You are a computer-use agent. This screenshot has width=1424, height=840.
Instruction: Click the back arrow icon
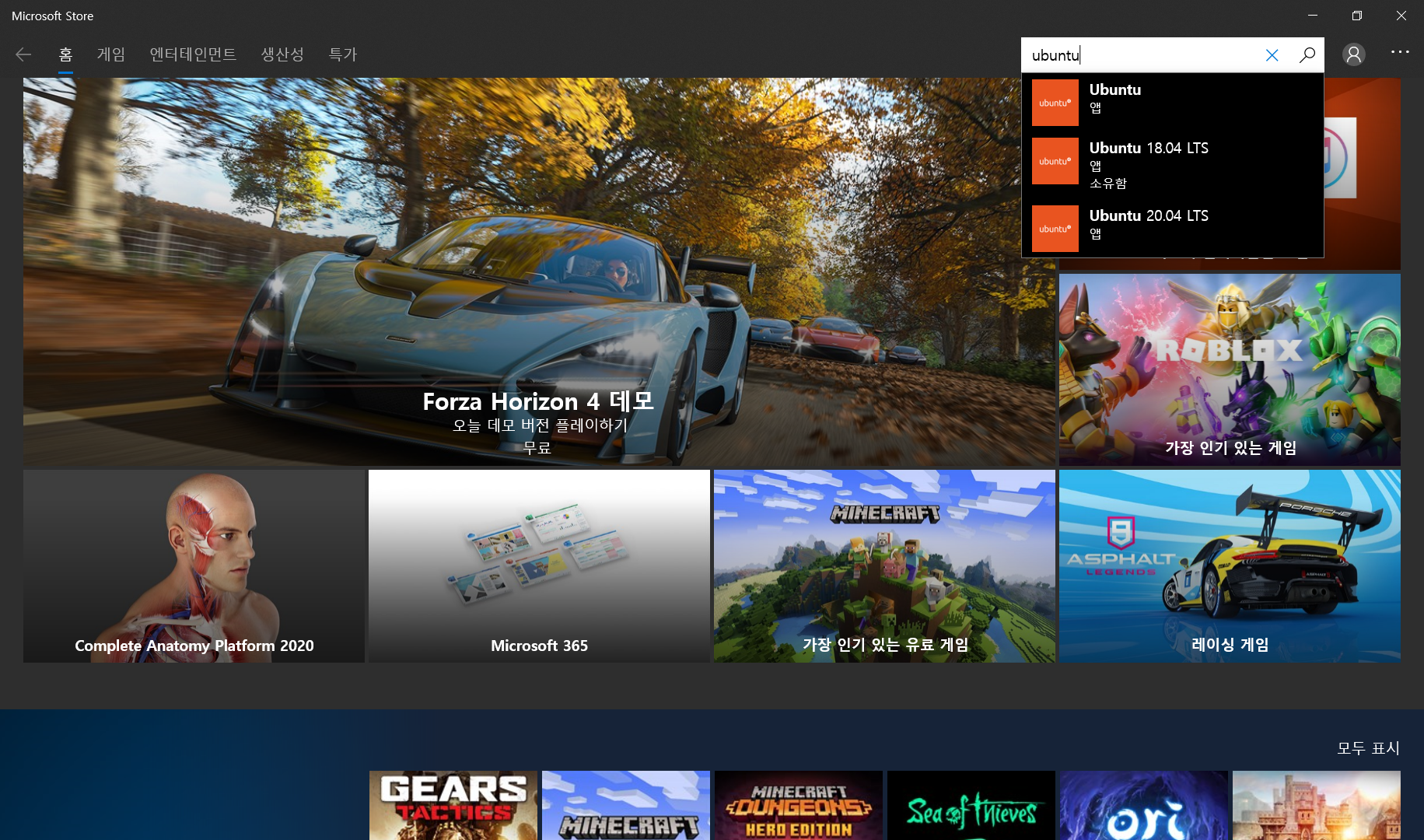click(x=23, y=54)
